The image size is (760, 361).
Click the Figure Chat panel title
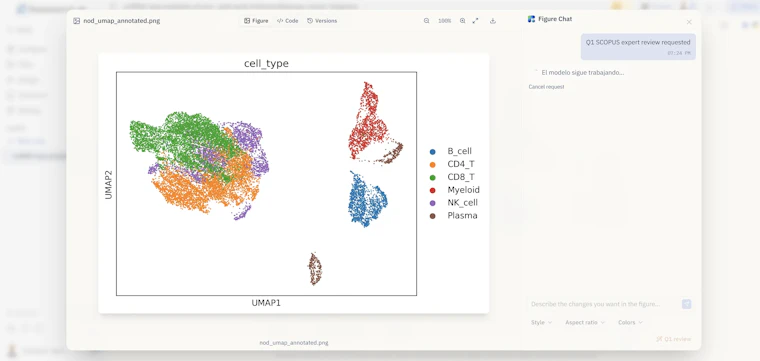tap(555, 19)
